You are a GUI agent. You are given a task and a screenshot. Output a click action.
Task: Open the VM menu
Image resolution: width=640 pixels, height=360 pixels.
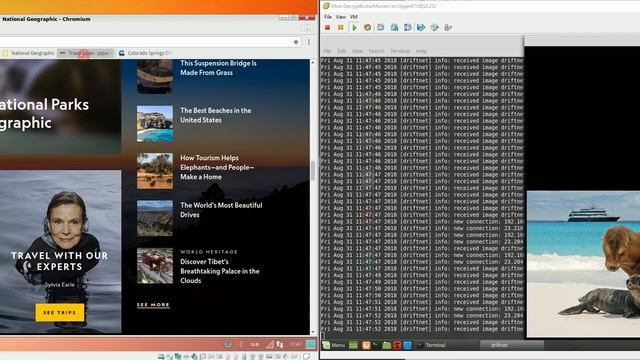click(353, 17)
